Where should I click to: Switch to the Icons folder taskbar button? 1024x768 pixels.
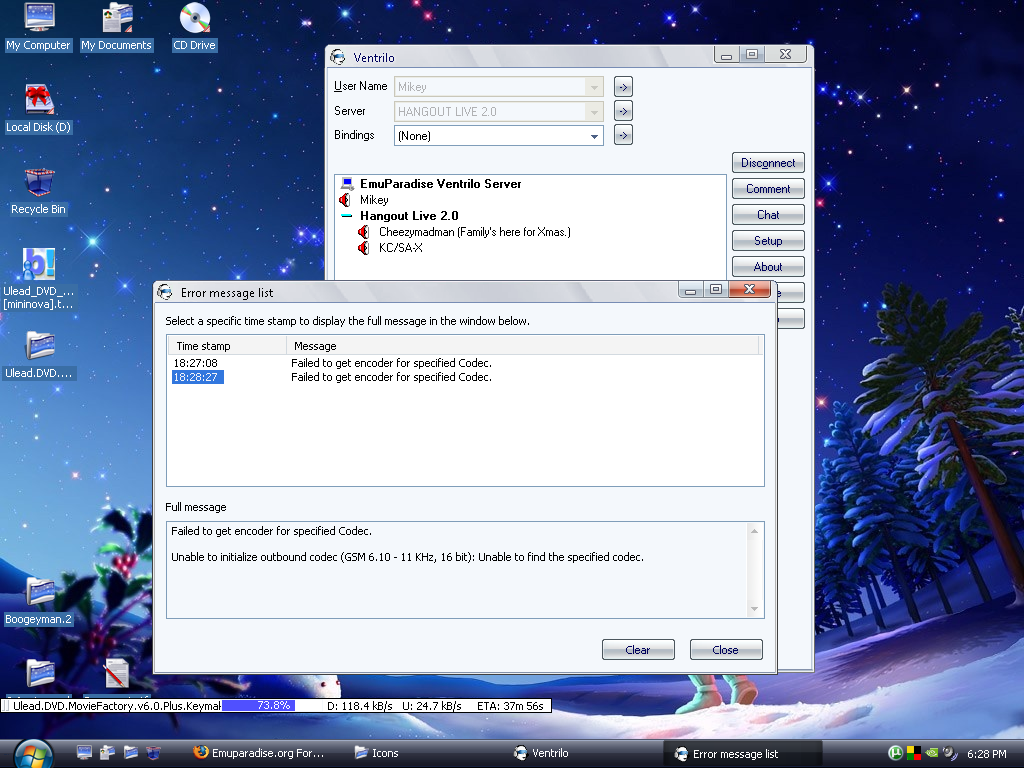tap(377, 753)
